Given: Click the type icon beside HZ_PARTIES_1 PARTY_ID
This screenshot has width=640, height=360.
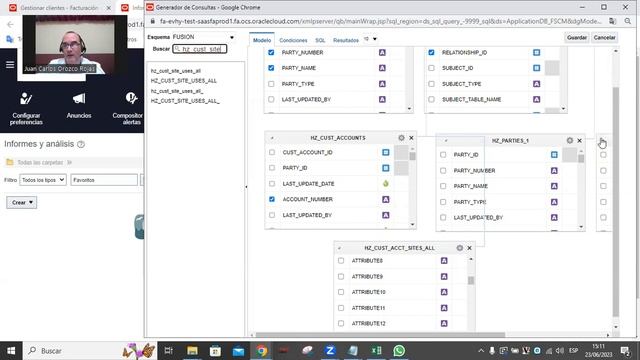Looking at the screenshot, I should click(x=554, y=155).
